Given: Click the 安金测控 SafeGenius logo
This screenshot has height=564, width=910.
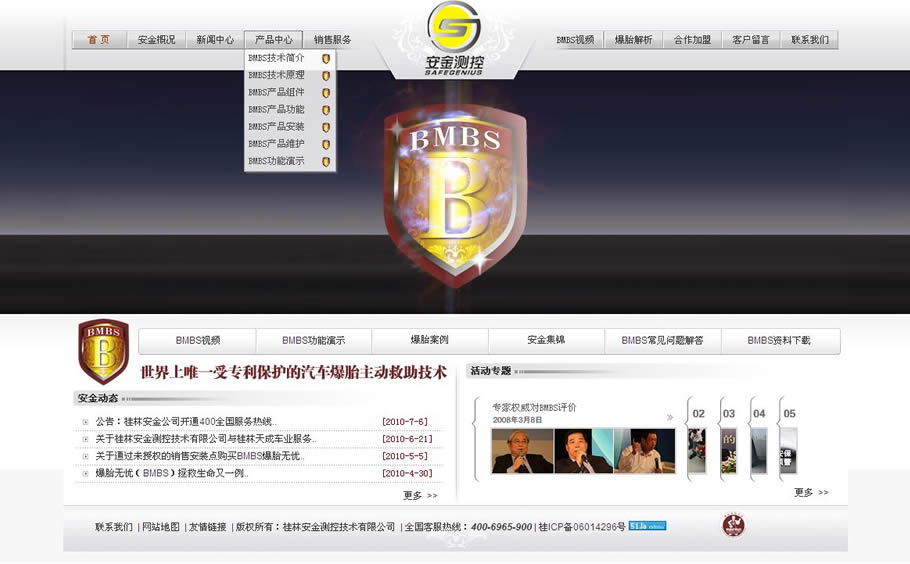Looking at the screenshot, I should 453,40.
